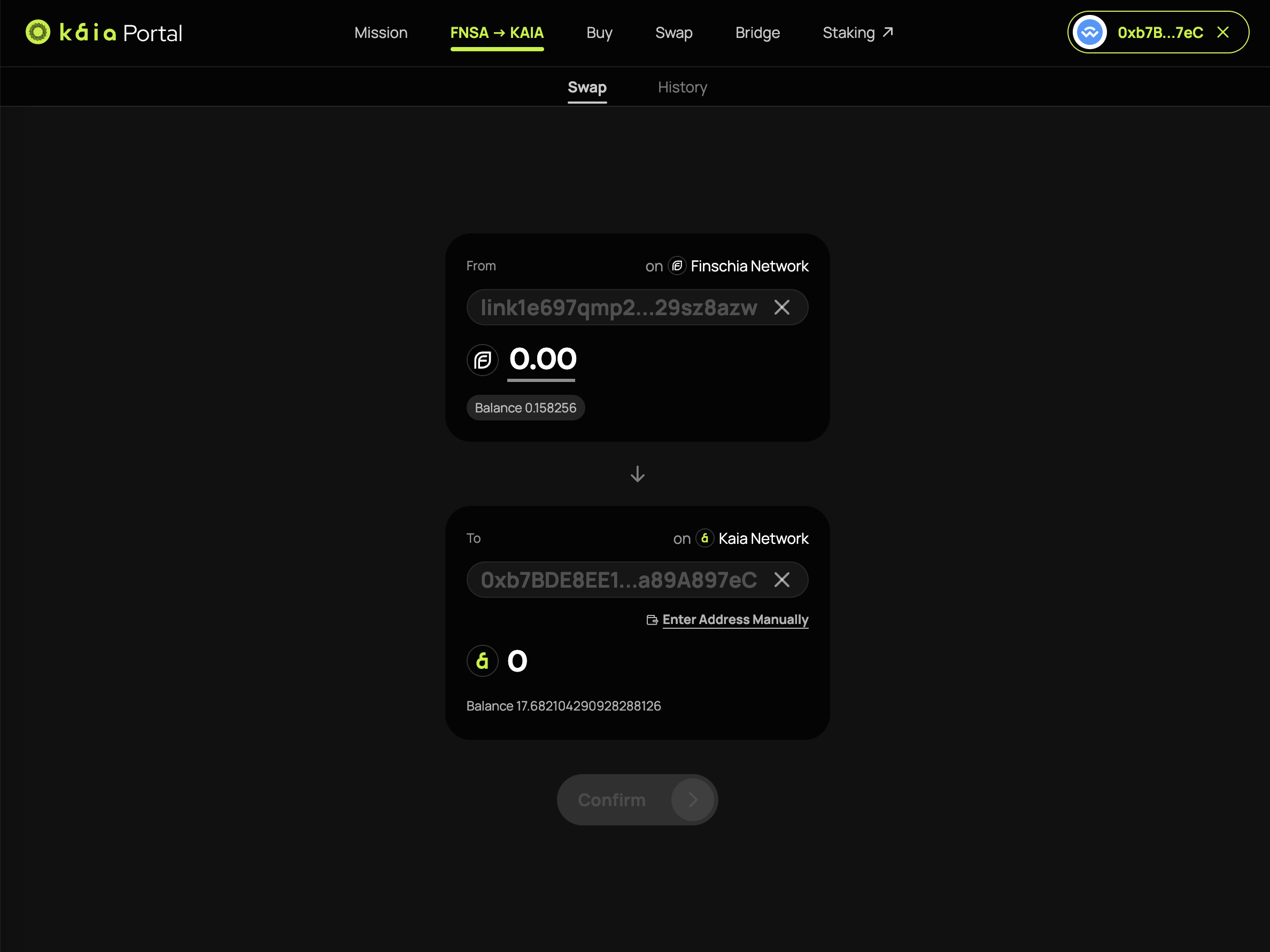Screen dimensions: 1270x952
Task: Click the Kaia Network logo icon
Action: click(704, 539)
